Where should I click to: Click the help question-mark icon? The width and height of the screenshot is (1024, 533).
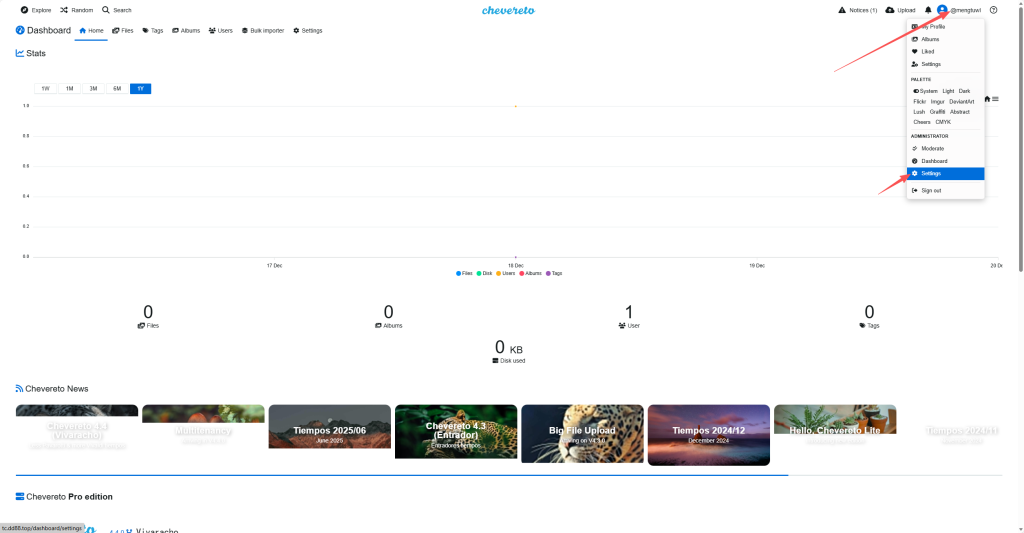click(993, 10)
